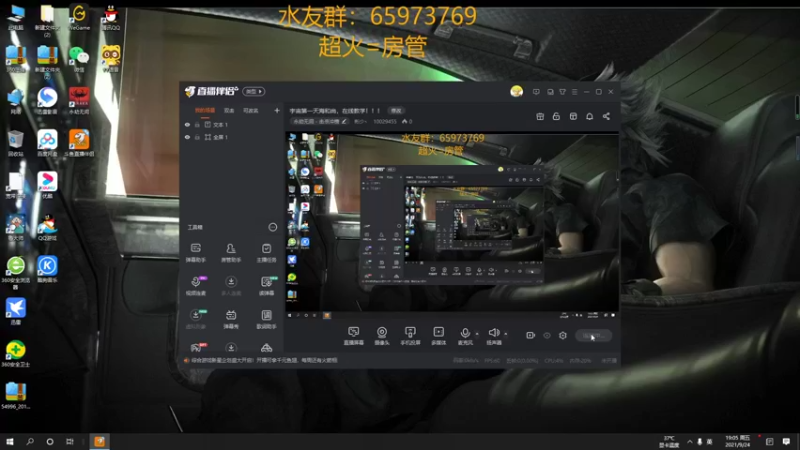Click the skin (shirt) icon in title bar
Screen dimensions: 800x450
click(x=562, y=92)
